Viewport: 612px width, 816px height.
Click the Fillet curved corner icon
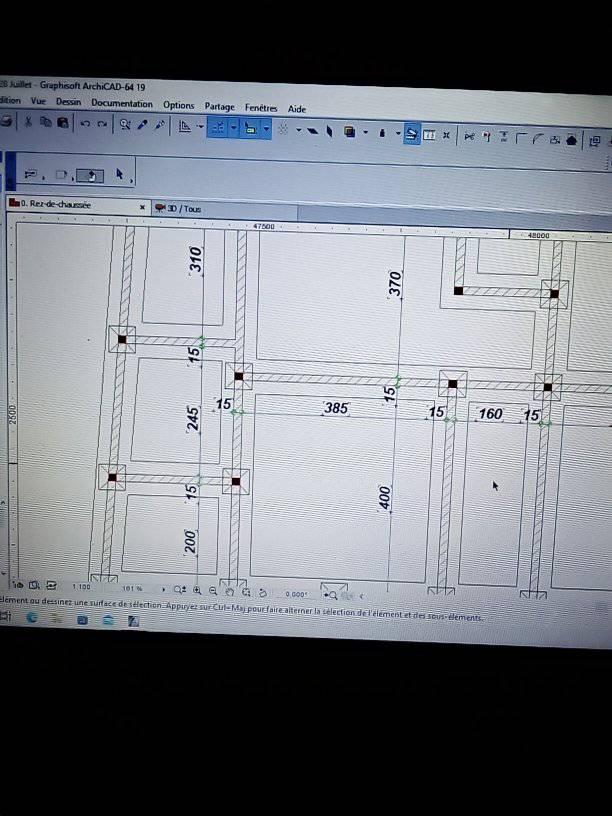(538, 138)
